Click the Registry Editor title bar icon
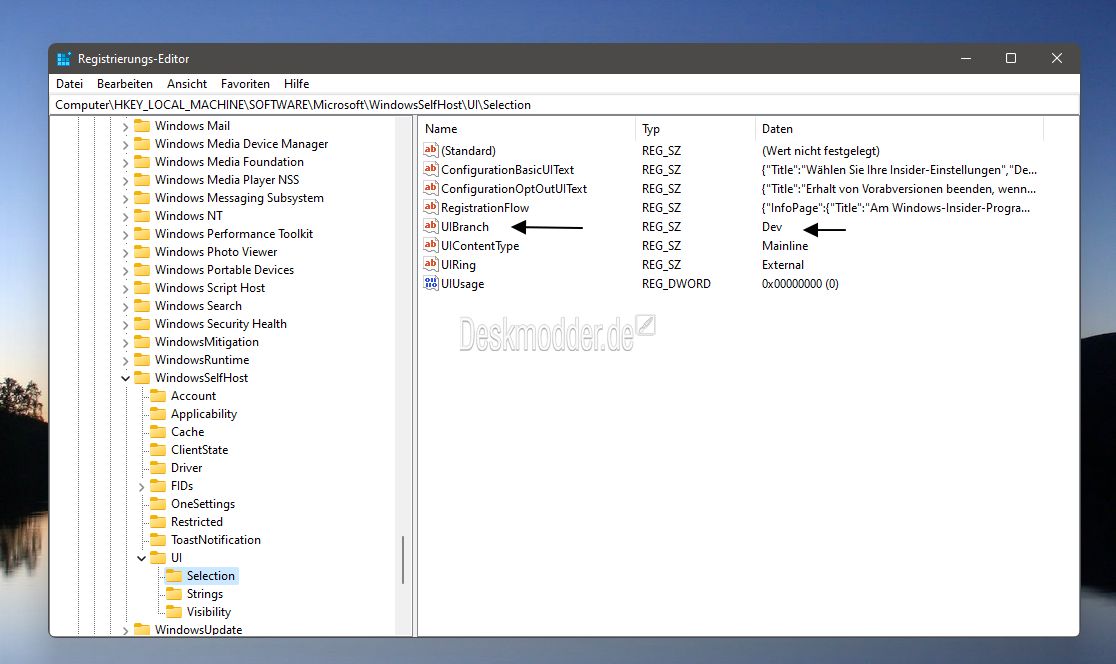This screenshot has width=1116, height=664. coord(64,58)
